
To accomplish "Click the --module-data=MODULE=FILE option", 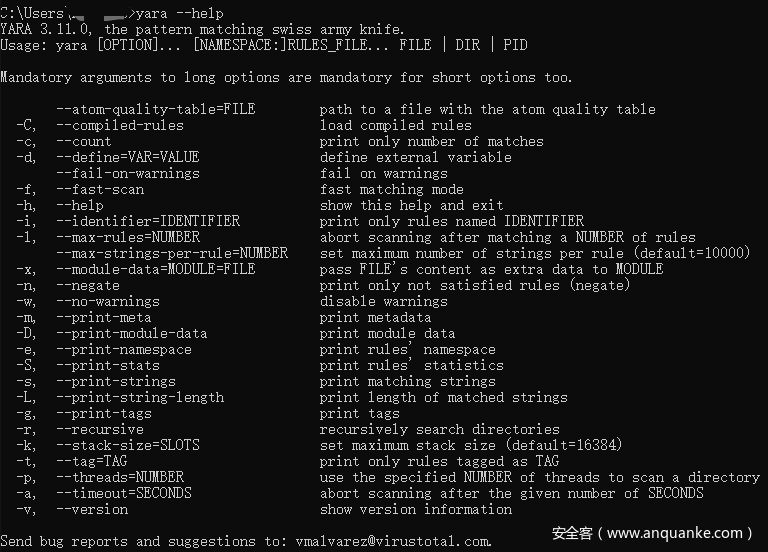I will (155, 269).
